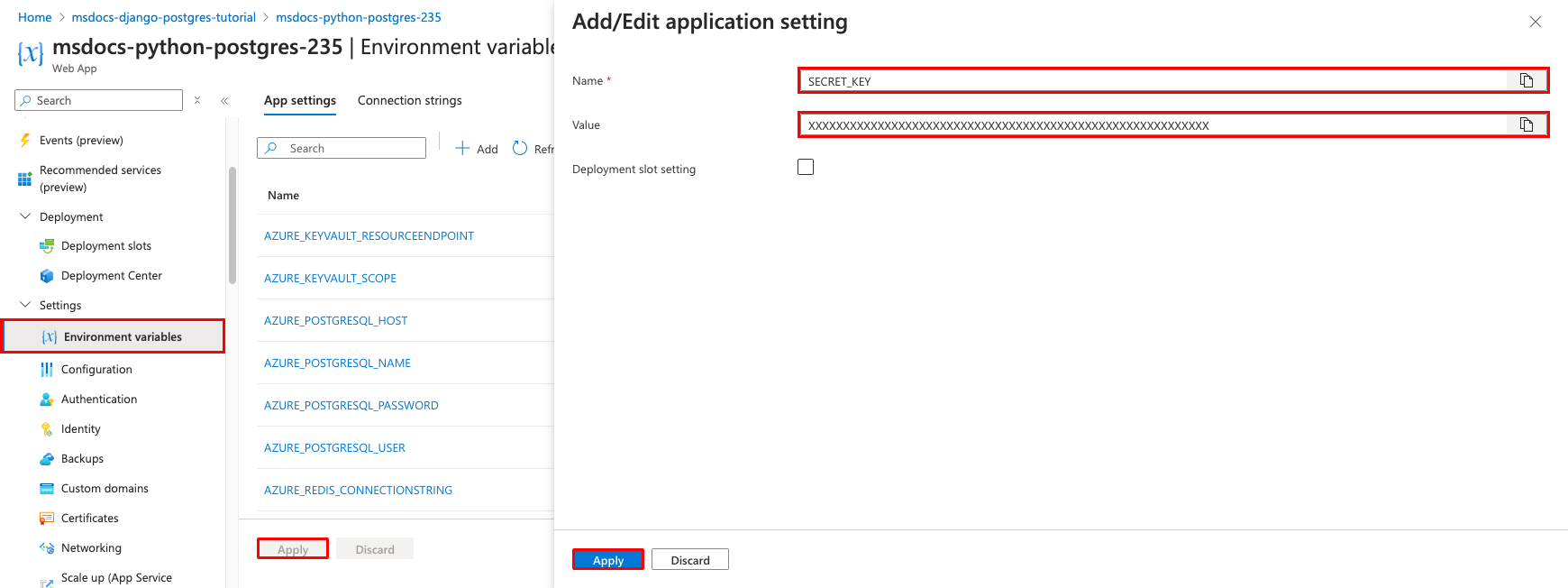Enable the Deployment slot setting checkbox
This screenshot has height=588, width=1568.
pyautogui.click(x=806, y=167)
